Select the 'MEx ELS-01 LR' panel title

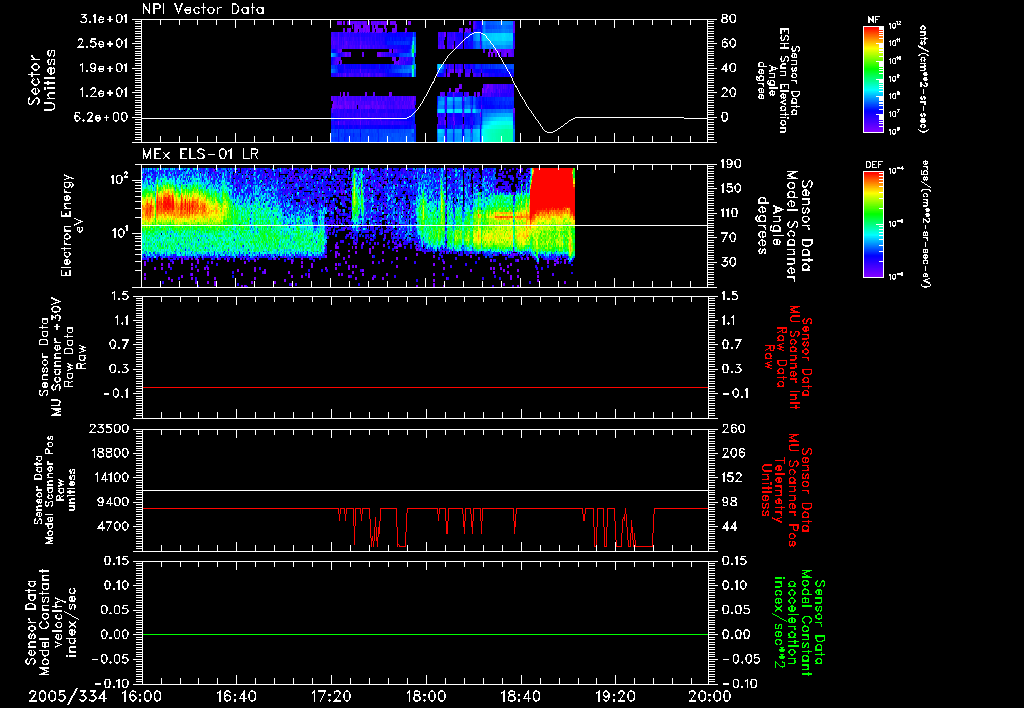(199, 154)
